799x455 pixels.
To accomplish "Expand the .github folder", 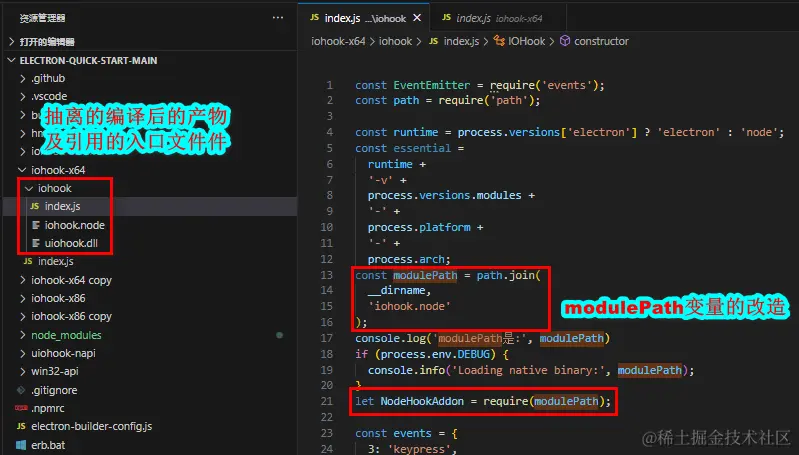I will pyautogui.click(x=23, y=78).
